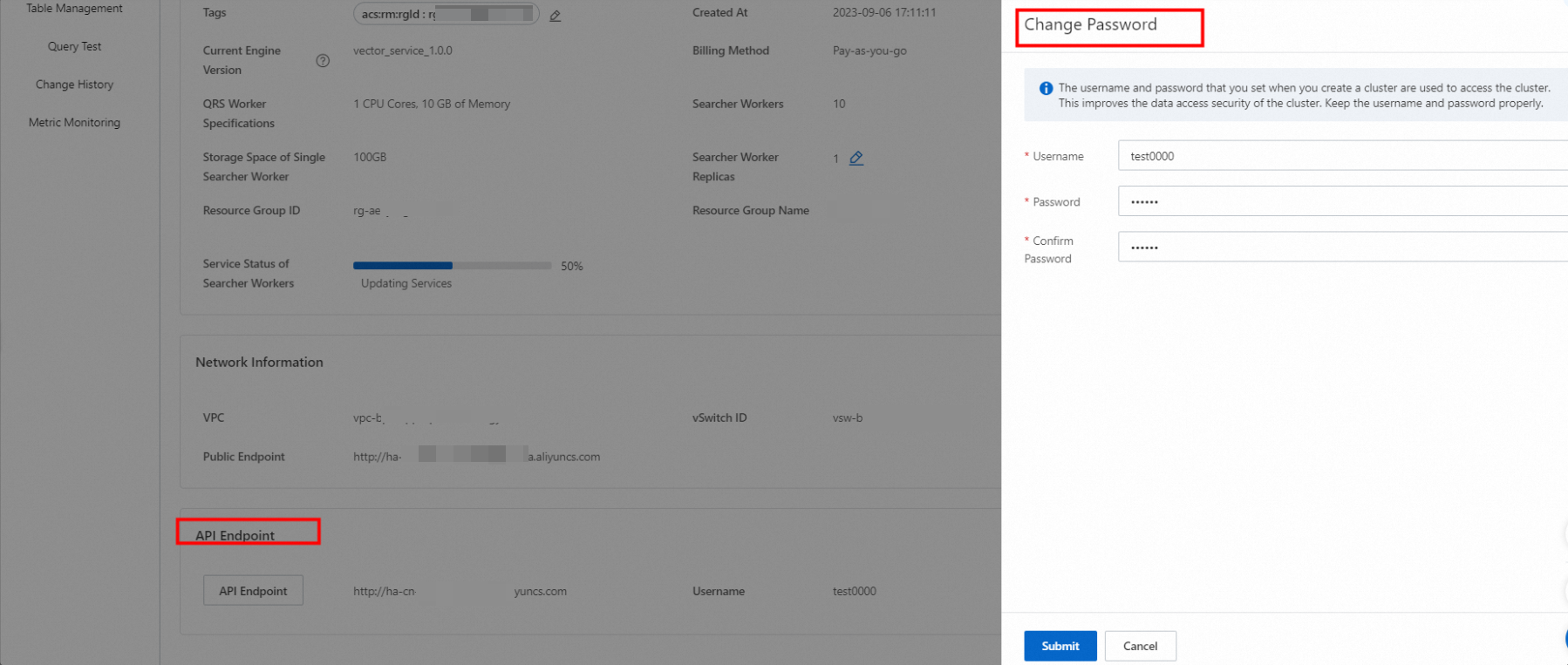Click the help icon next to Current Engine Version
Screen dimensions: 1568x665
(323, 60)
